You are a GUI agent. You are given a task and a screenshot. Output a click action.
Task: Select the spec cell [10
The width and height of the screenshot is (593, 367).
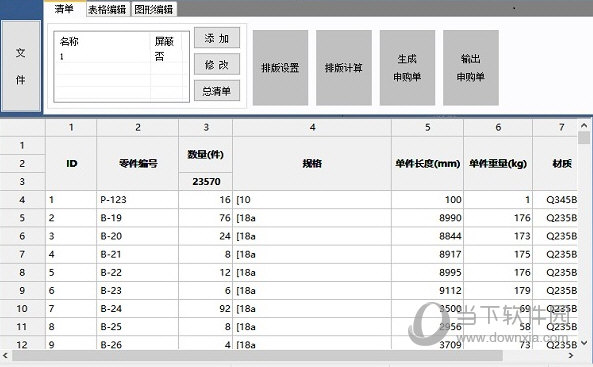[x=312, y=200]
